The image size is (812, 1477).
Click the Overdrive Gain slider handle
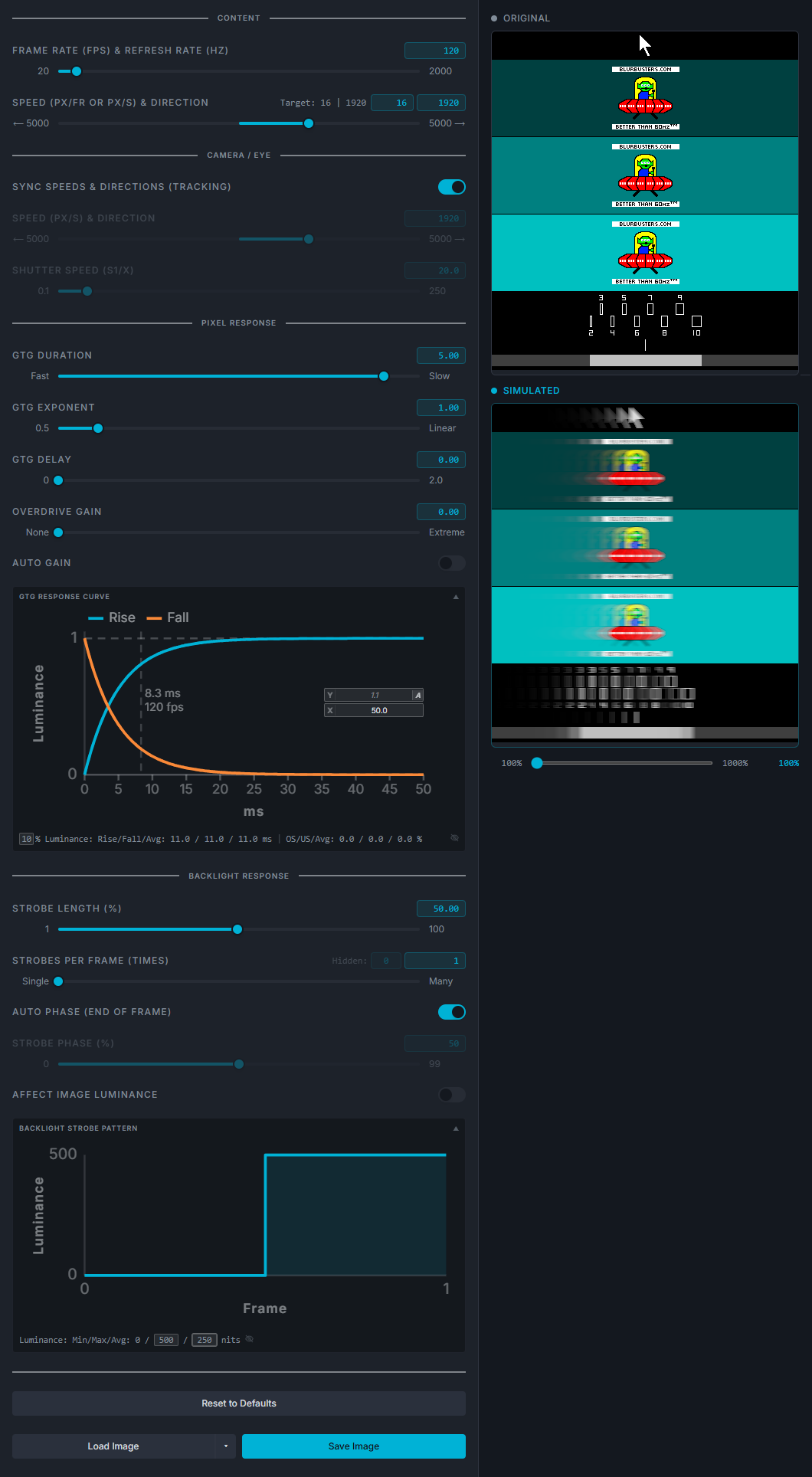58,532
